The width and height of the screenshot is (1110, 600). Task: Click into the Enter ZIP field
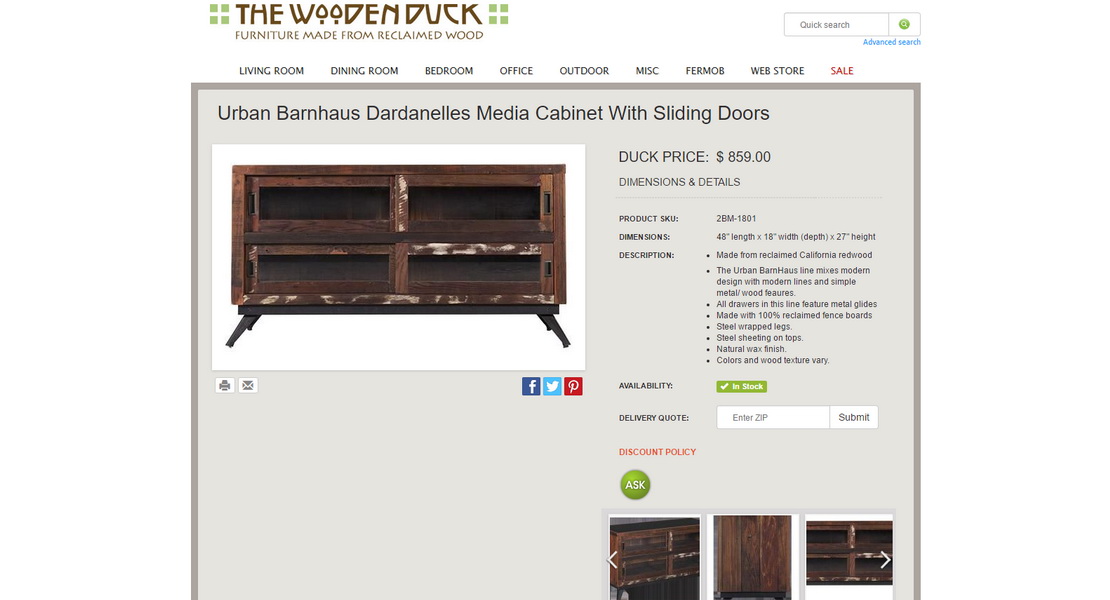(773, 417)
